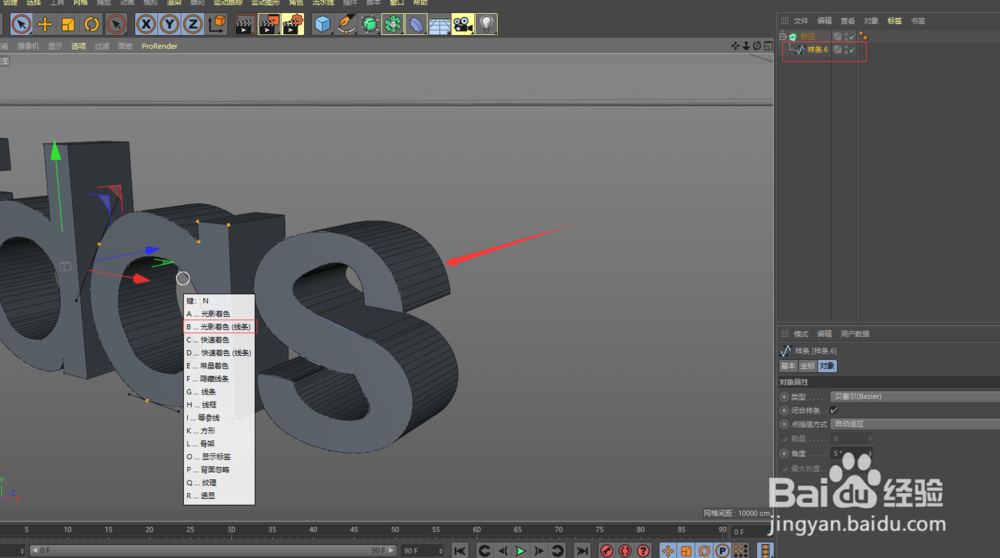Toggle Y axis lock
Viewport: 1000px width, 558px height.
pos(169,24)
